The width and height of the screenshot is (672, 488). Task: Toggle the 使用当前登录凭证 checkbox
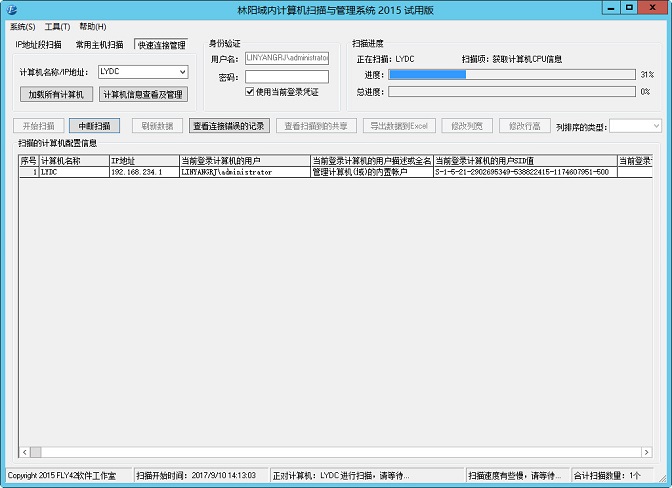pyautogui.click(x=250, y=92)
